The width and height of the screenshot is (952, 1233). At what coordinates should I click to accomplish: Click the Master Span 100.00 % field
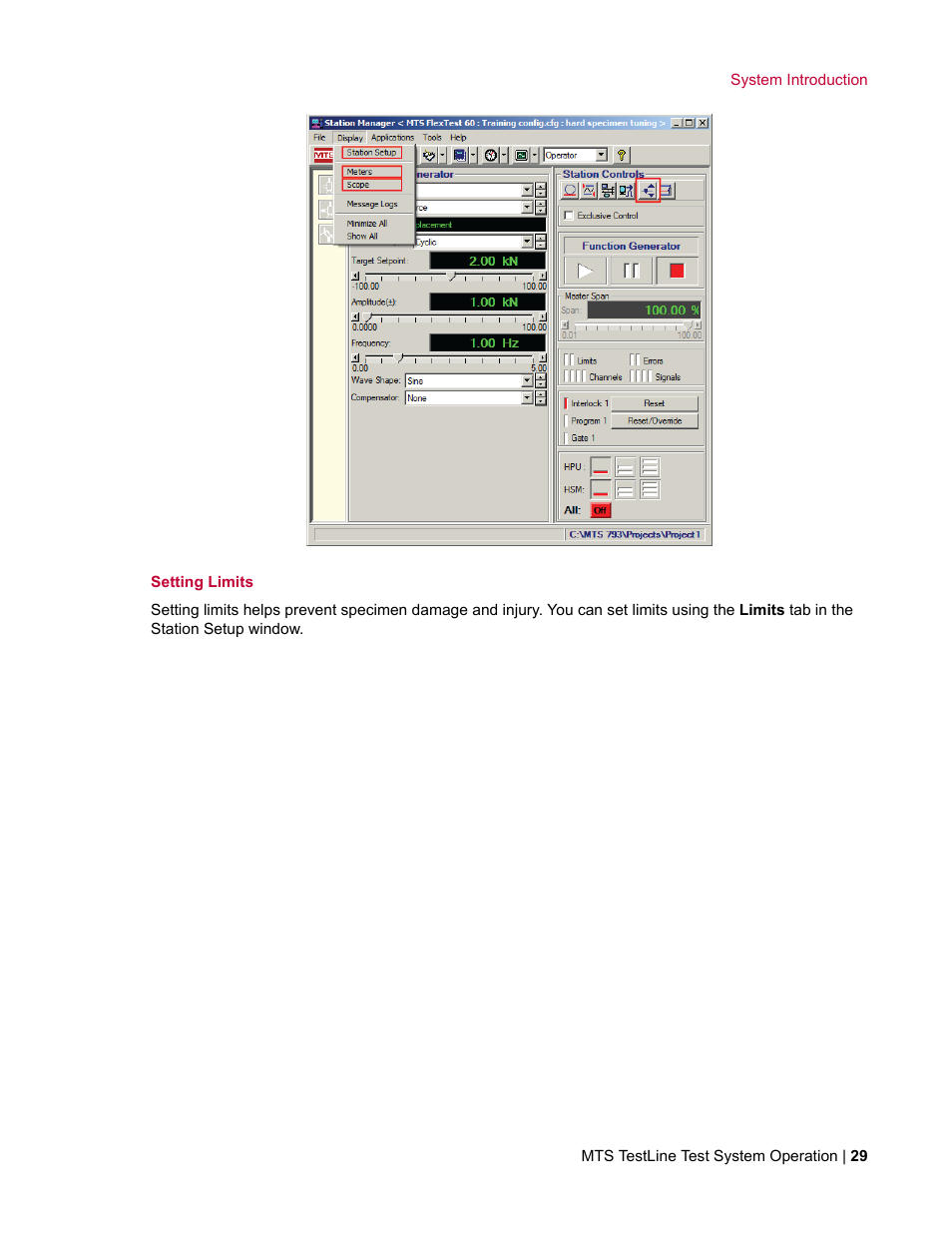click(644, 310)
